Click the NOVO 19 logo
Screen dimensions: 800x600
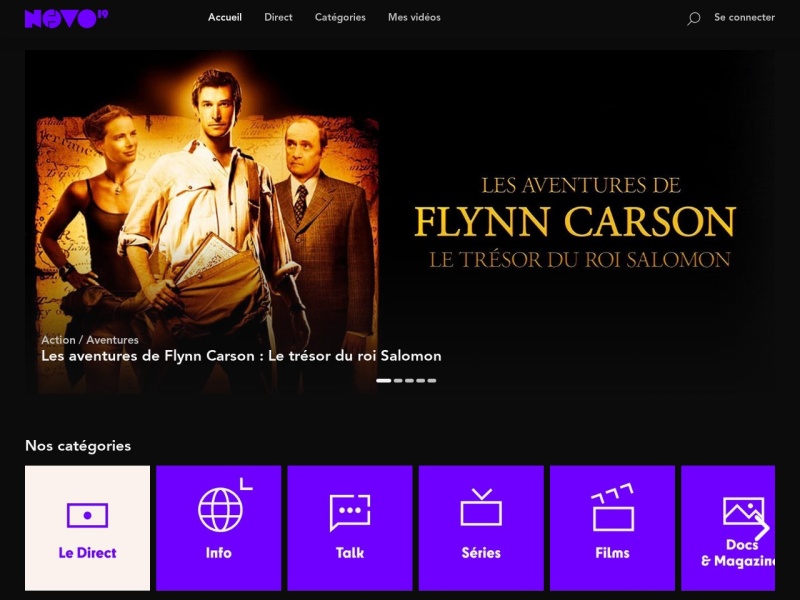(x=66, y=18)
